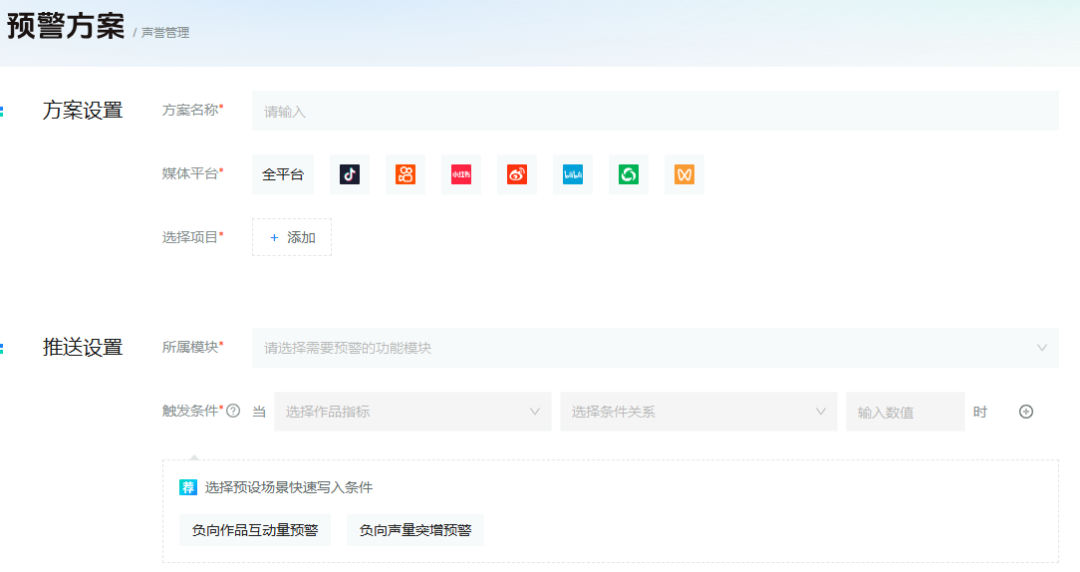Image resolution: width=1080 pixels, height=572 pixels.
Task: Click the 媒体平台 field label
Action: [190, 174]
